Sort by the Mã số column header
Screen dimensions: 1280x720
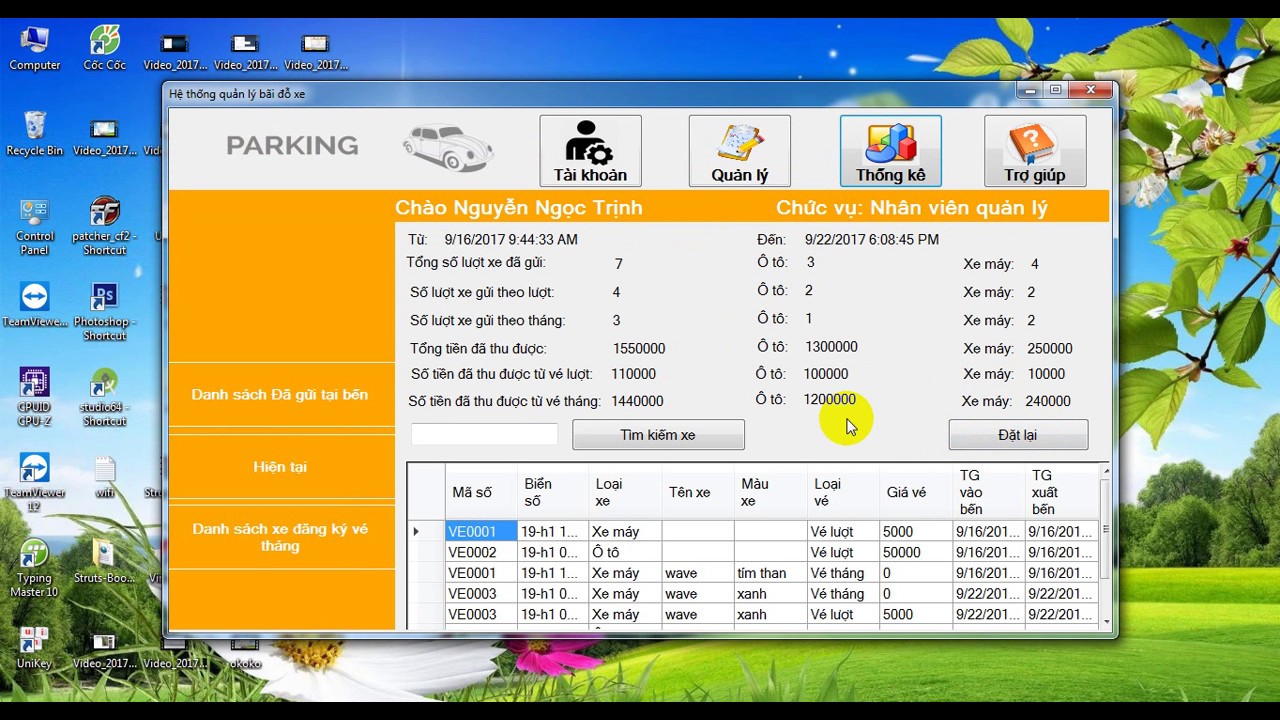(x=481, y=492)
